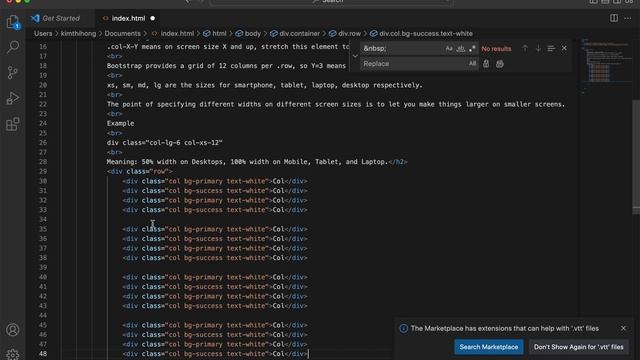This screenshot has height=360, width=640.
Task: Close index.html via the unsaved dot
Action: tap(153, 18)
